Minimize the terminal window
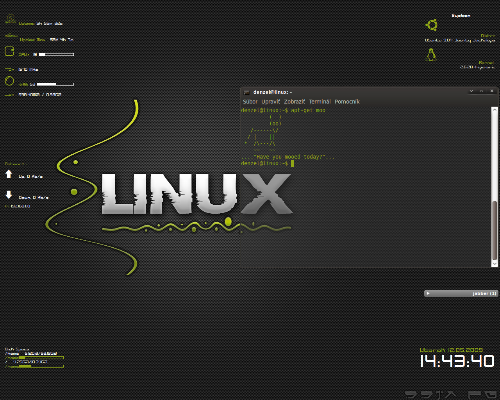This screenshot has height=400, width=500. click(471, 91)
